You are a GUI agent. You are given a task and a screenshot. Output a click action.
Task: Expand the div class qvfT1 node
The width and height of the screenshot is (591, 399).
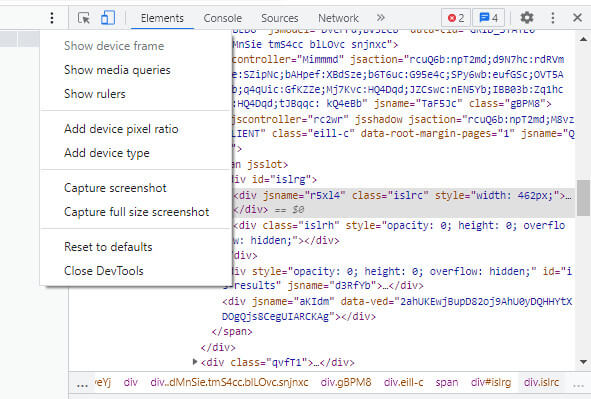[x=194, y=362]
